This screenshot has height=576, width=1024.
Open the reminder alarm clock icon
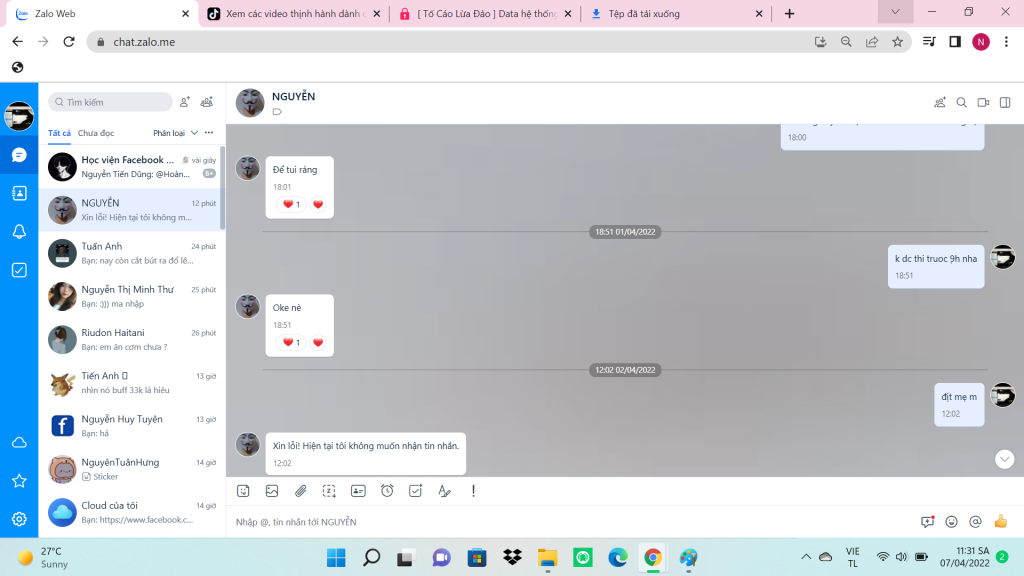click(x=387, y=491)
